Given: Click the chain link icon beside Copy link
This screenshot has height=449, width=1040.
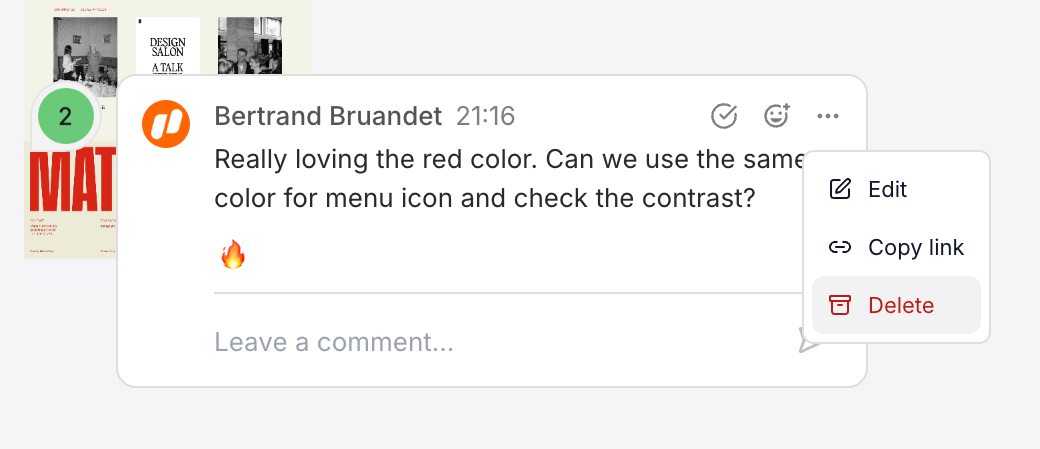Looking at the screenshot, I should [x=840, y=247].
